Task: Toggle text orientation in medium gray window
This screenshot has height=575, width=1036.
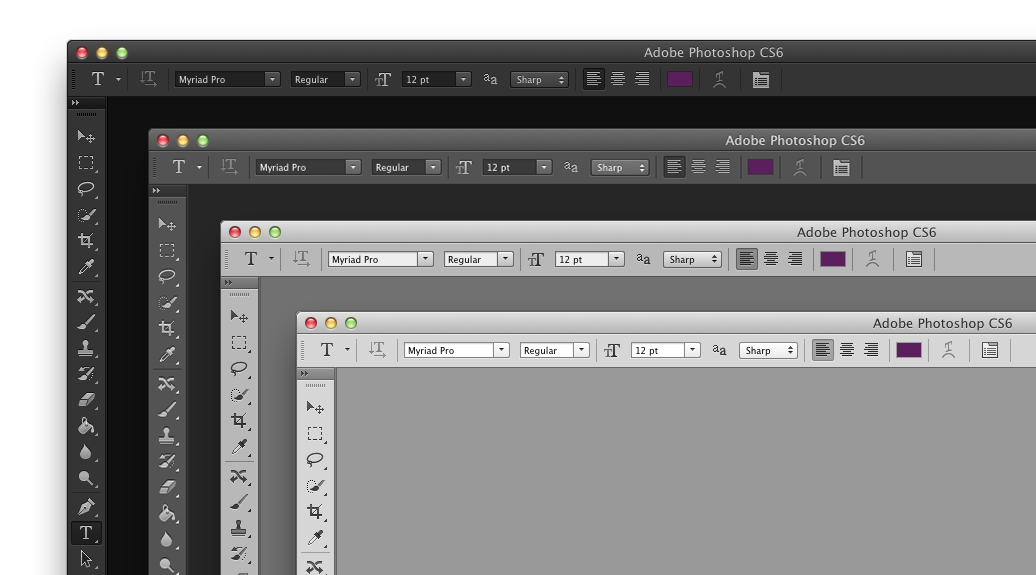Action: (301, 259)
